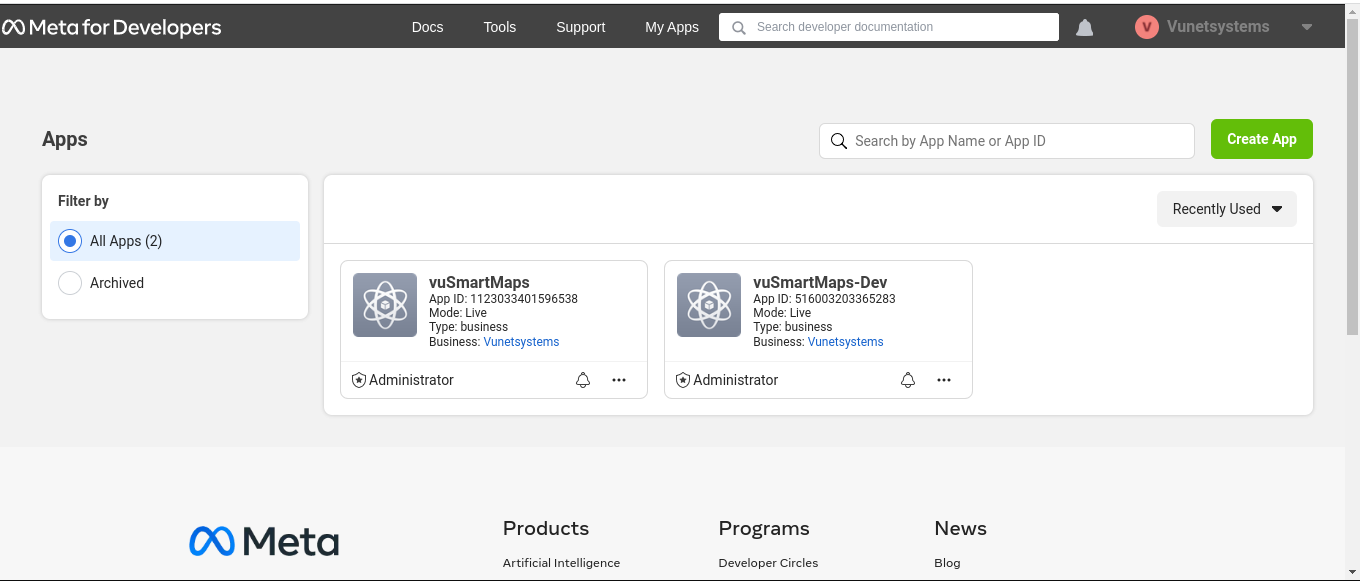Go to the My Apps menu item
The height and width of the screenshot is (581, 1360).
[x=671, y=27]
